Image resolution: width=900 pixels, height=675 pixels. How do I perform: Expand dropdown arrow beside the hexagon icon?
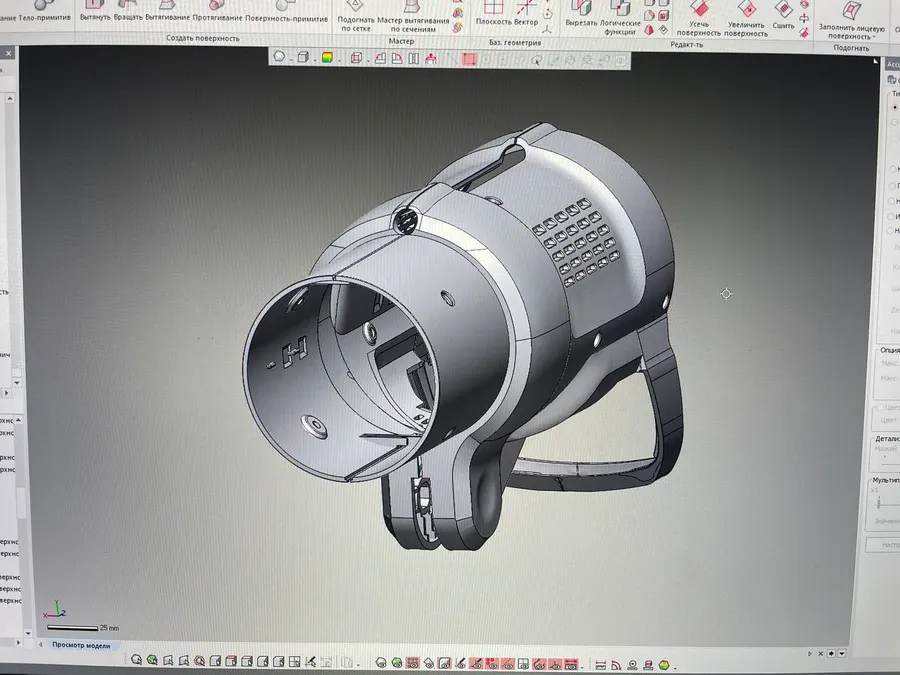click(x=290, y=59)
